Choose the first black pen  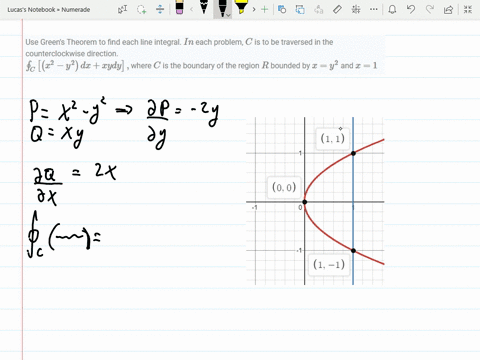coord(204,7)
